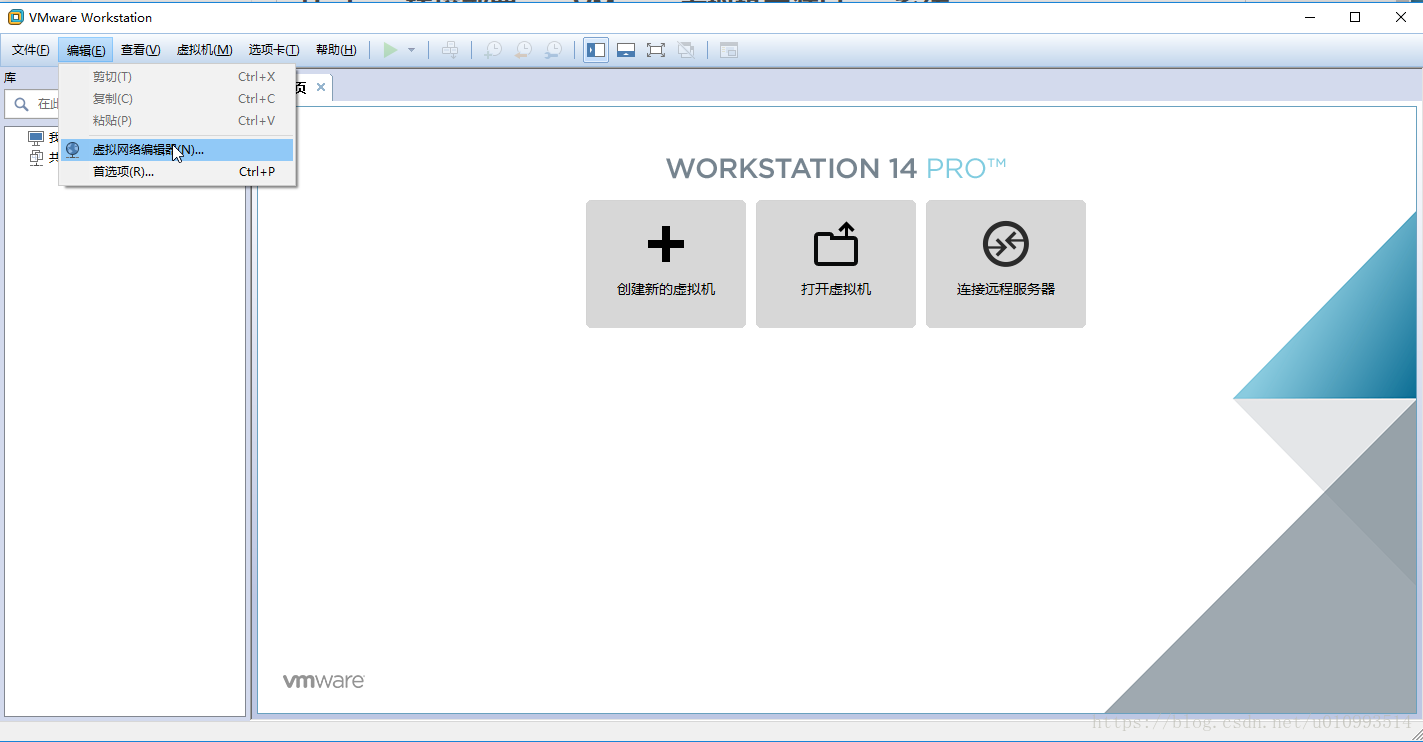Image resolution: width=1423 pixels, height=742 pixels.
Task: Open the 选项卡(T) menu
Action: [274, 50]
